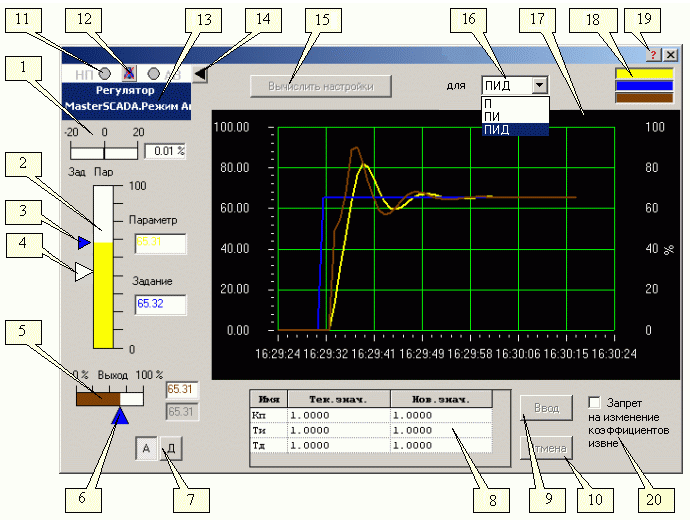Click the Ввод button
690x521 pixels.
(x=547, y=408)
